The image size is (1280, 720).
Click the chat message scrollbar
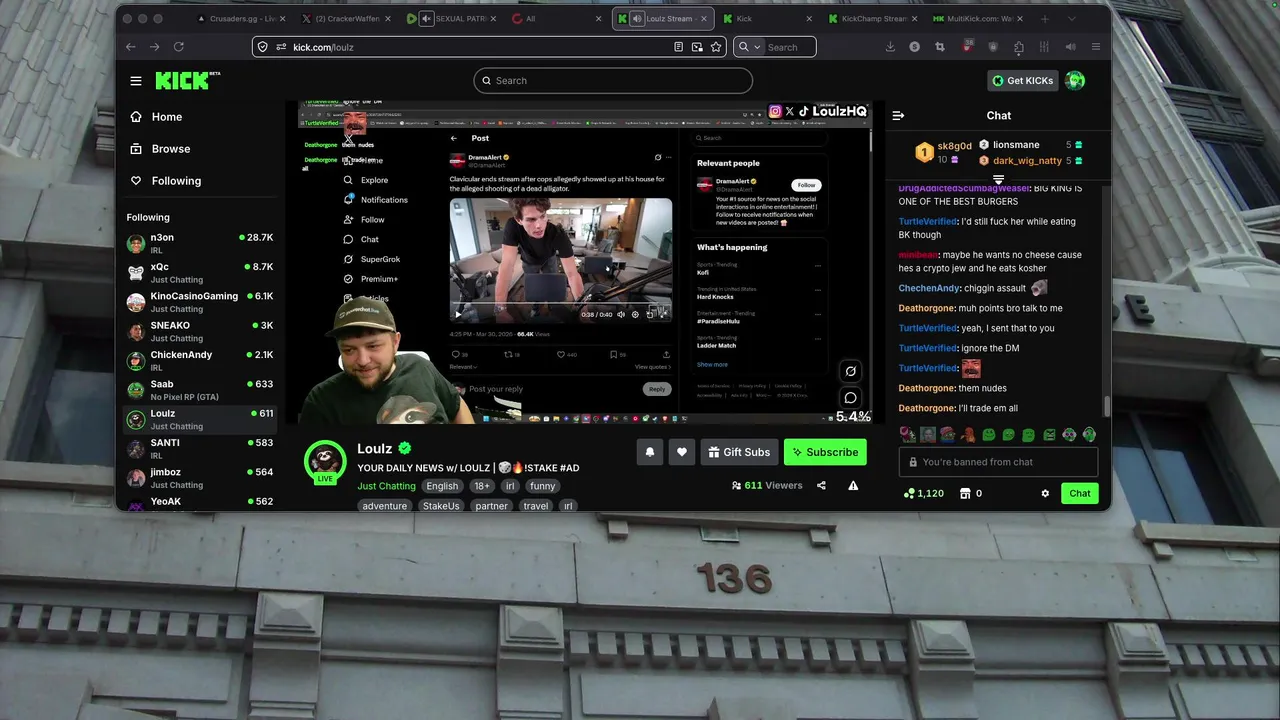(x=1106, y=406)
